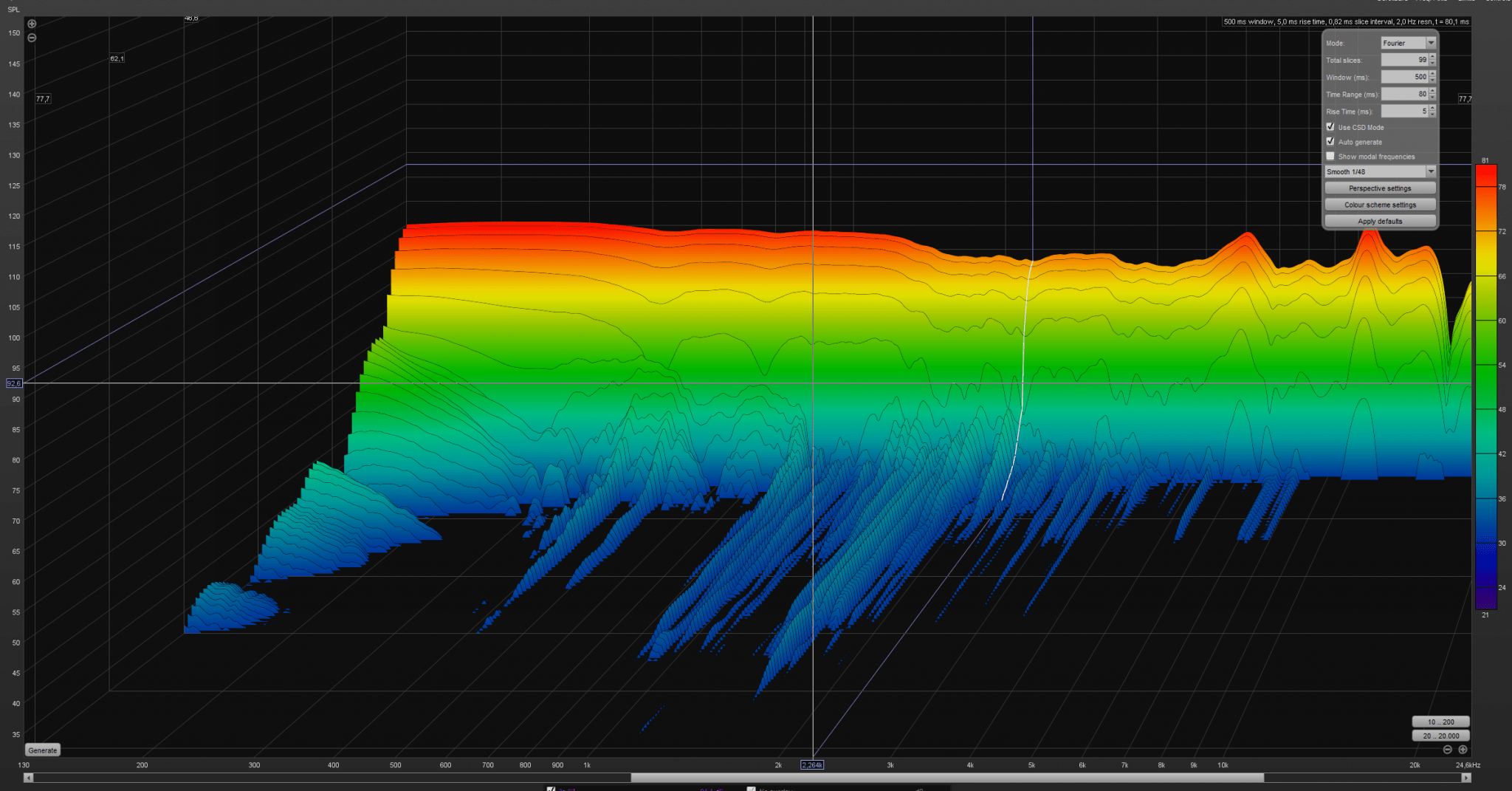Decrease Window (ms) with down arrow
Image resolution: width=1512 pixels, height=791 pixels.
click(x=1432, y=80)
